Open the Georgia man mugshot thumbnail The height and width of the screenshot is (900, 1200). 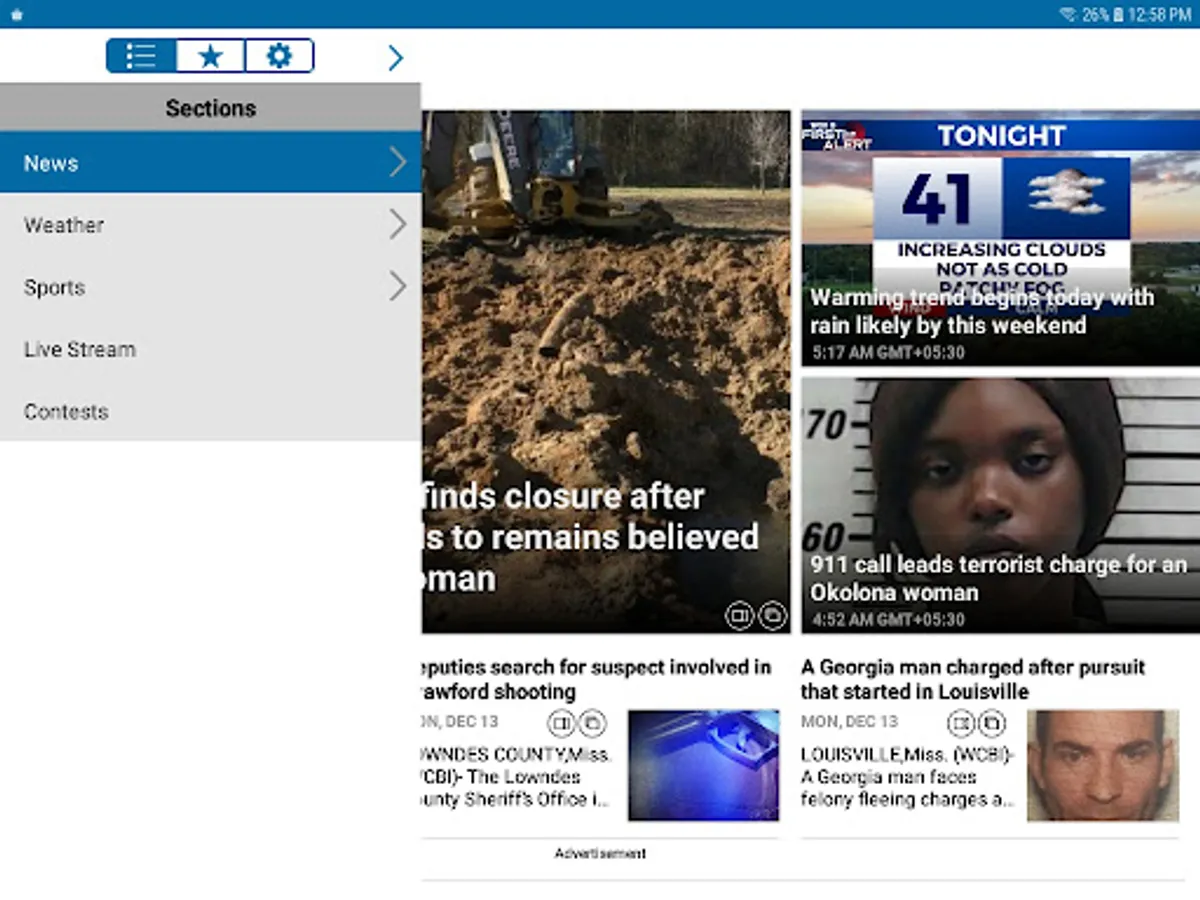pos(1103,766)
